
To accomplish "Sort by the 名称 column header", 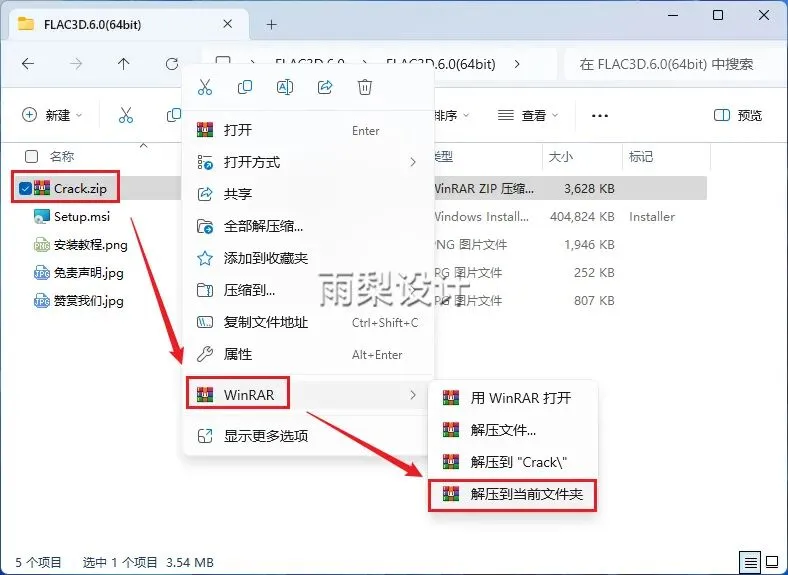I will (62, 156).
